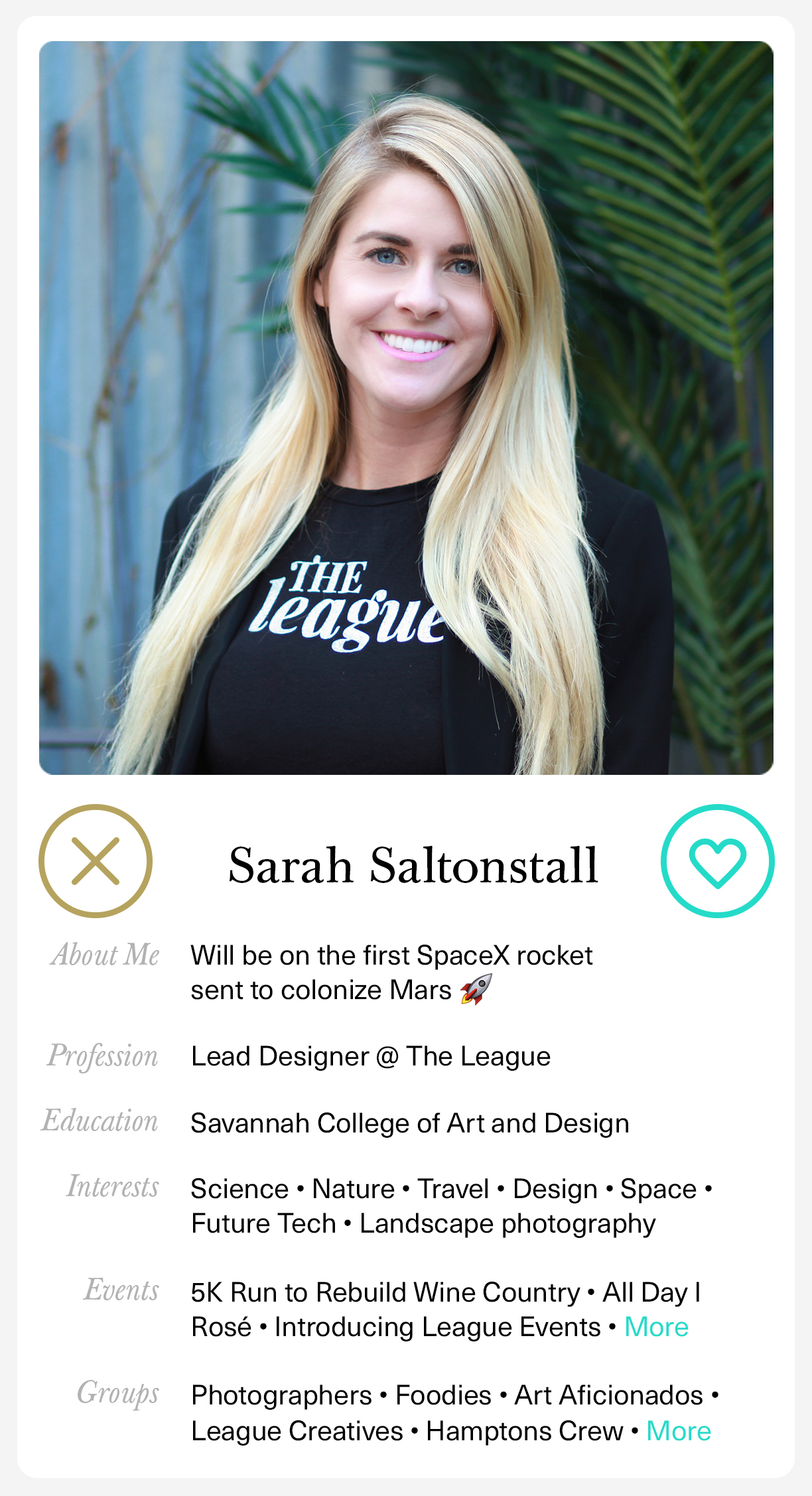Open Lead Designer @ The League profession
Screen dimensions: 812x1496
[x=371, y=1056]
